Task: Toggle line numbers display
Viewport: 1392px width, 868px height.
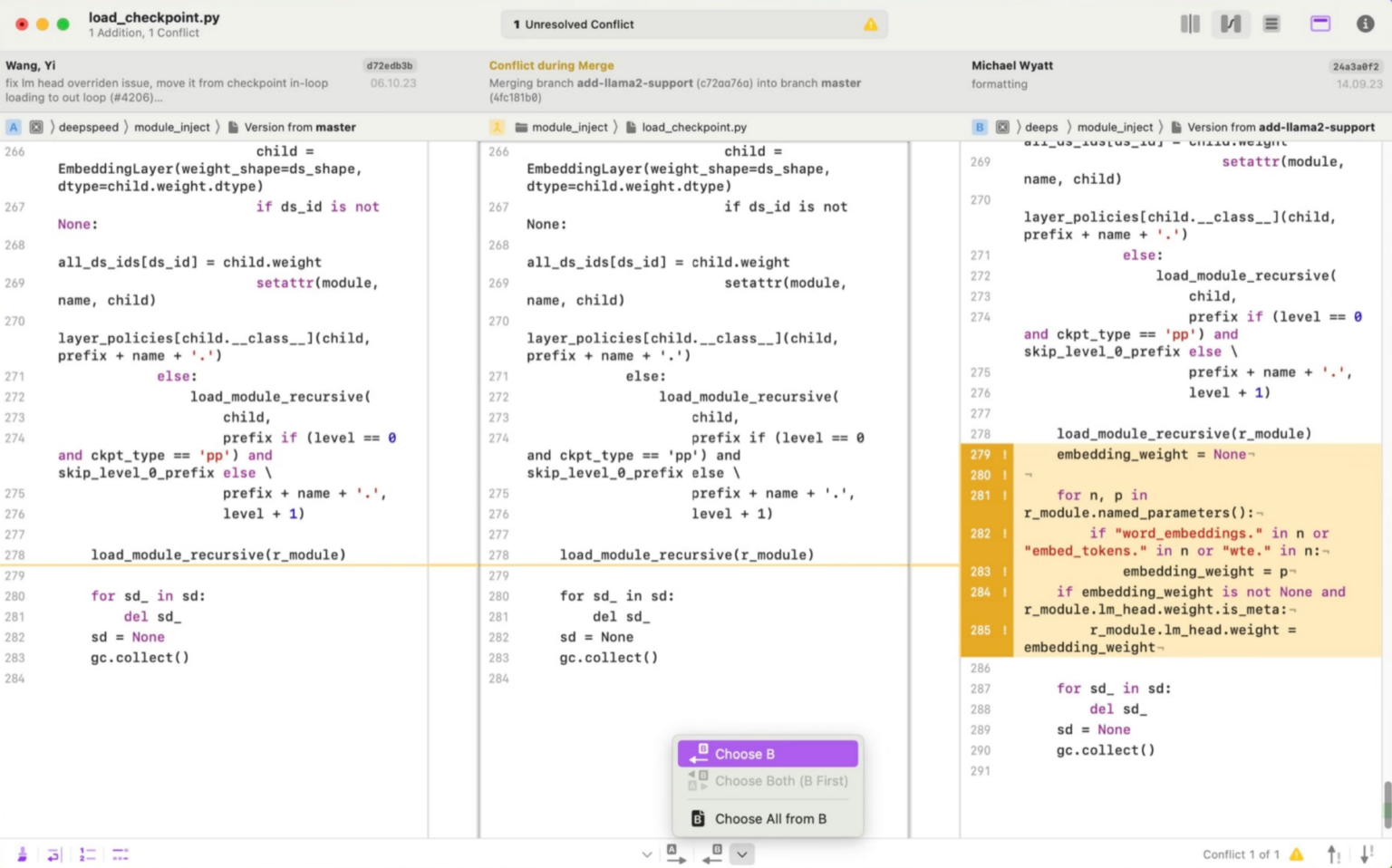Action: [87, 854]
